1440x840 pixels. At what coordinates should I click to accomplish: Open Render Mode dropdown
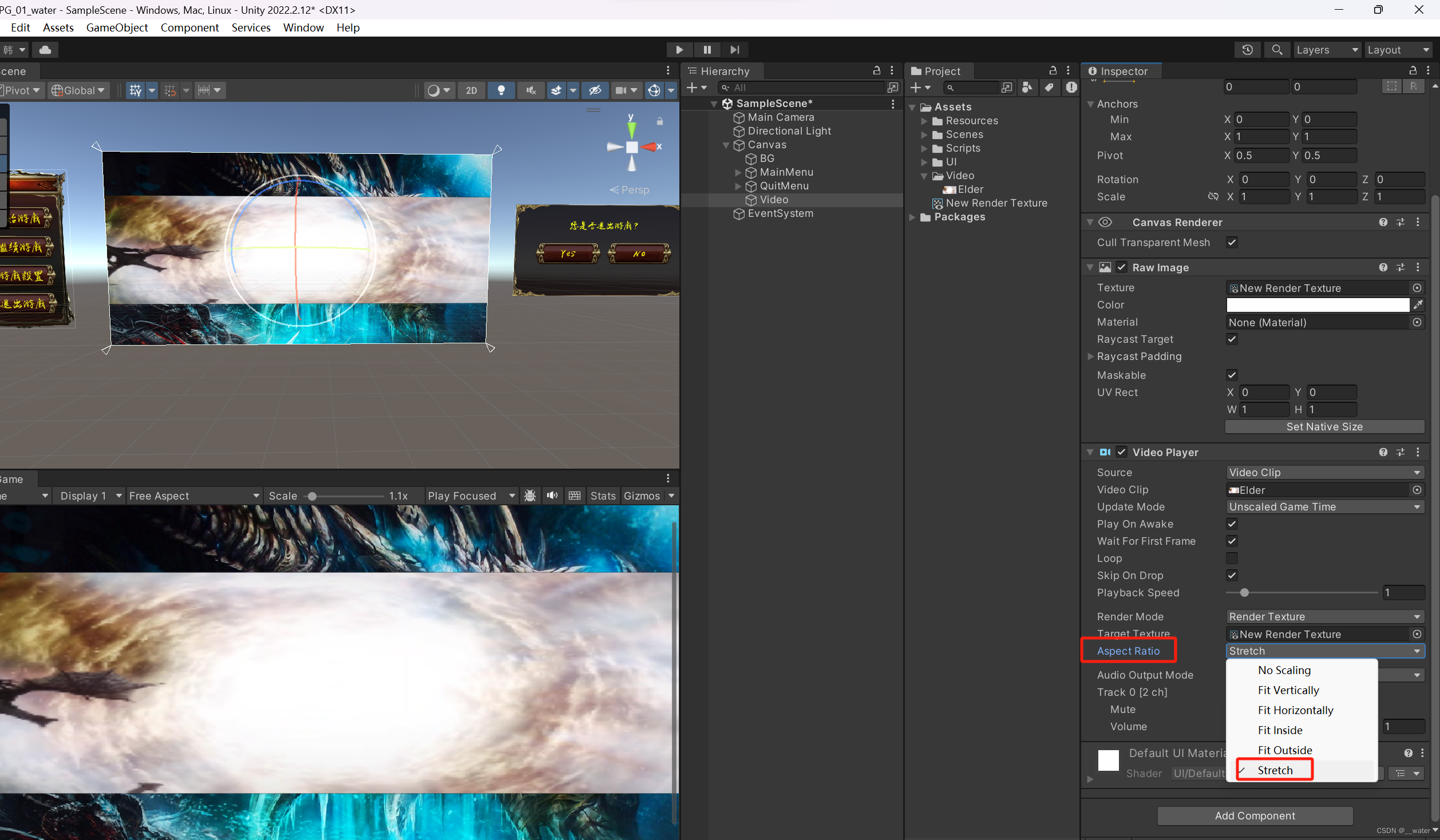1325,617
